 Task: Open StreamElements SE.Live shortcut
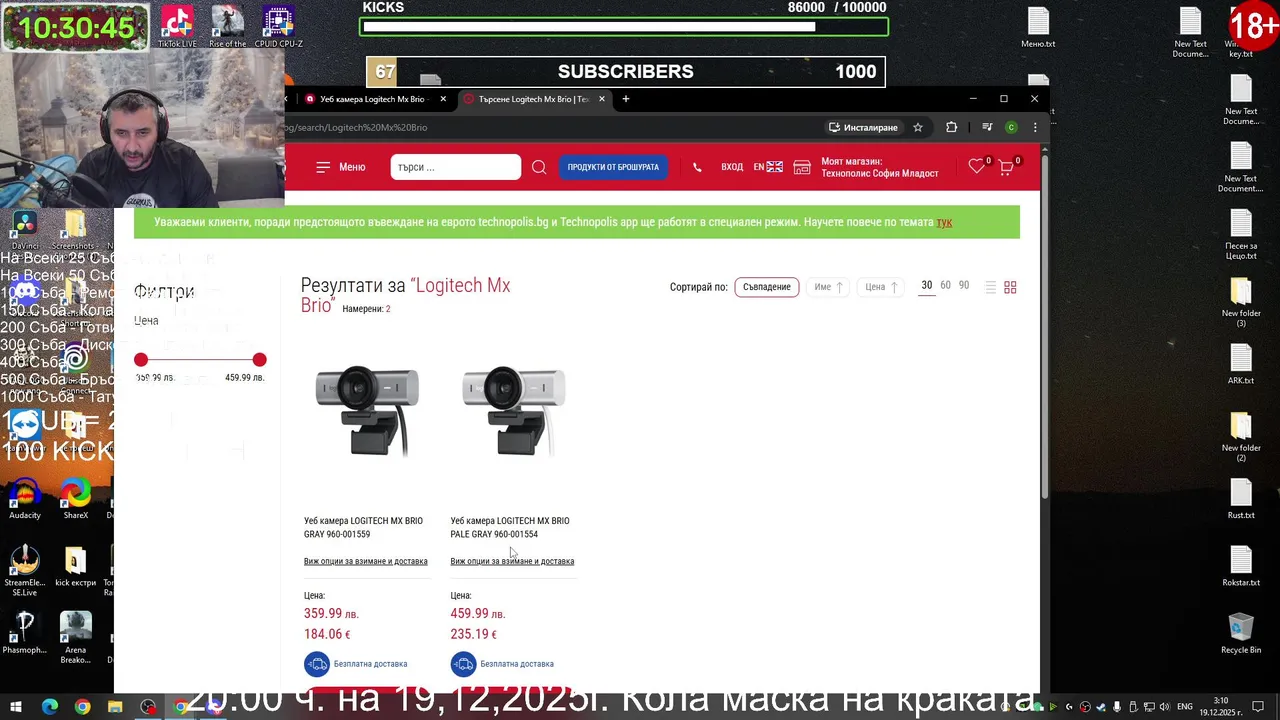click(x=25, y=571)
